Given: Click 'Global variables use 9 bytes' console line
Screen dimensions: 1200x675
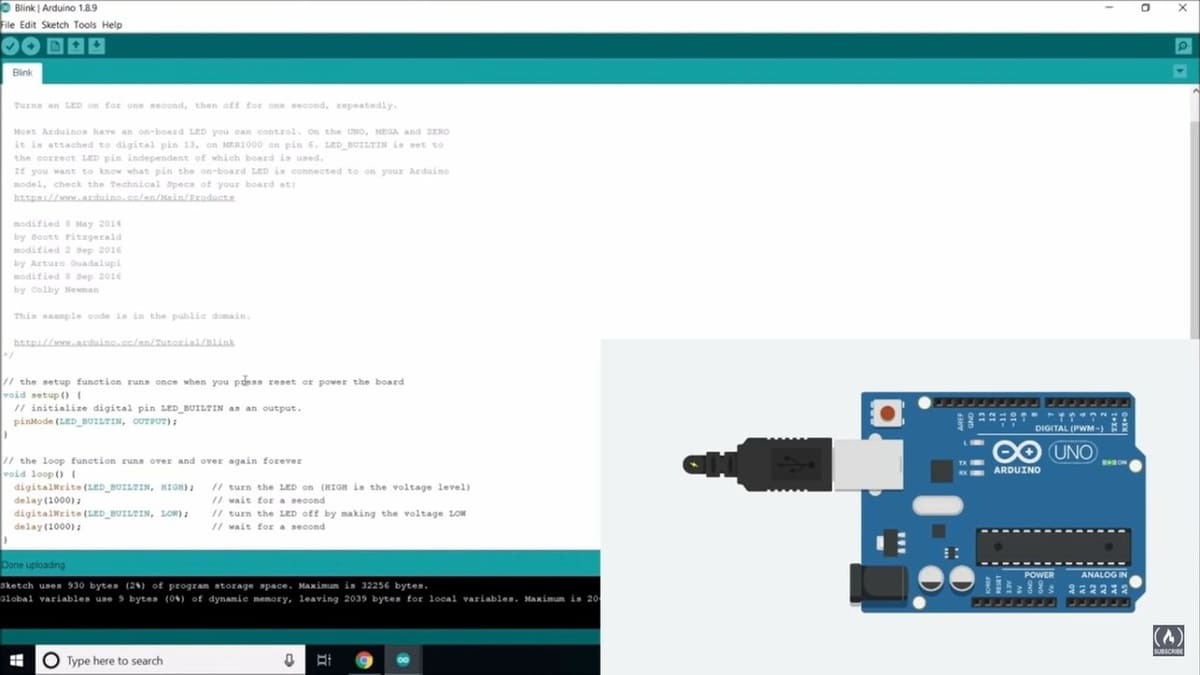Looking at the screenshot, I should (300, 599).
